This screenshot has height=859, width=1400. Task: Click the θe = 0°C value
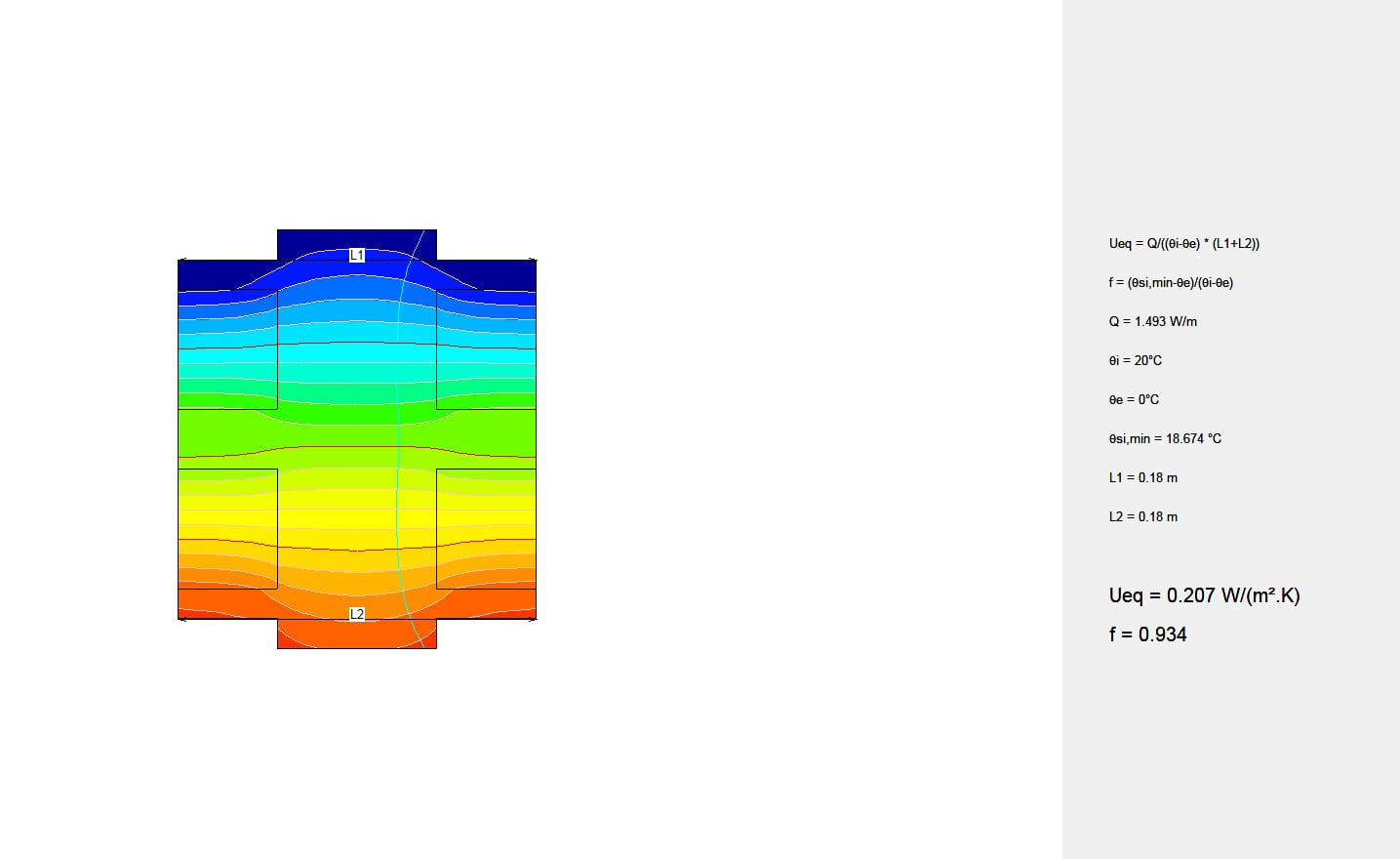point(1134,399)
